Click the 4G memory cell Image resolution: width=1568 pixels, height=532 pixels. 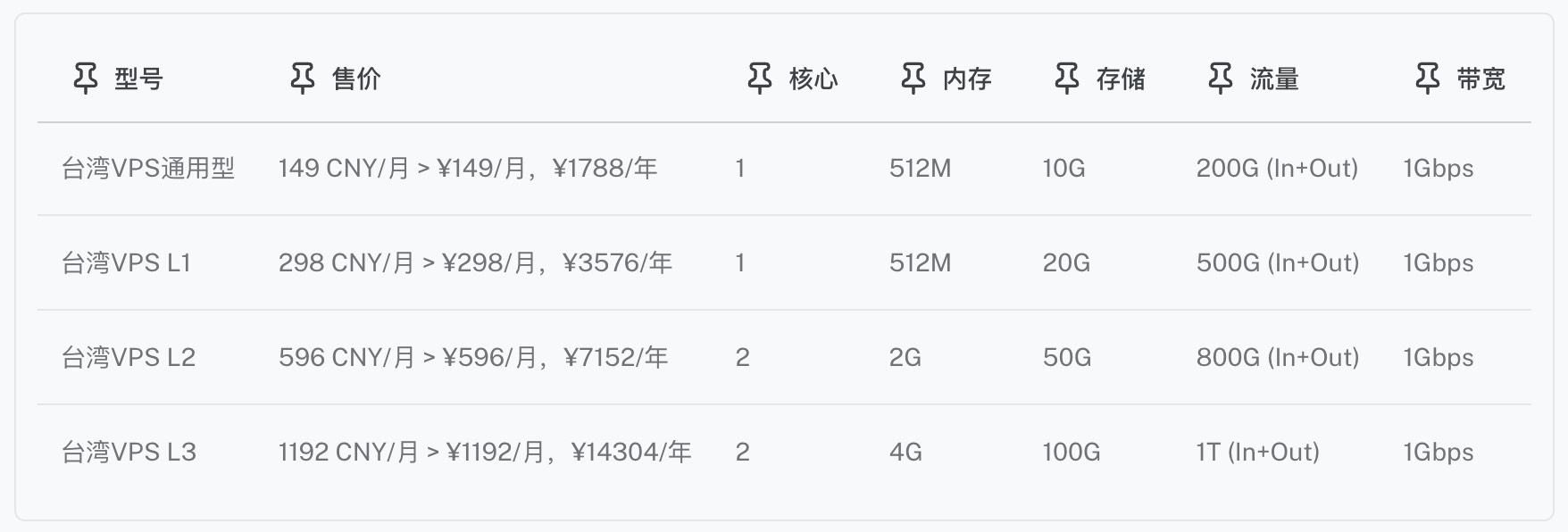(x=905, y=453)
